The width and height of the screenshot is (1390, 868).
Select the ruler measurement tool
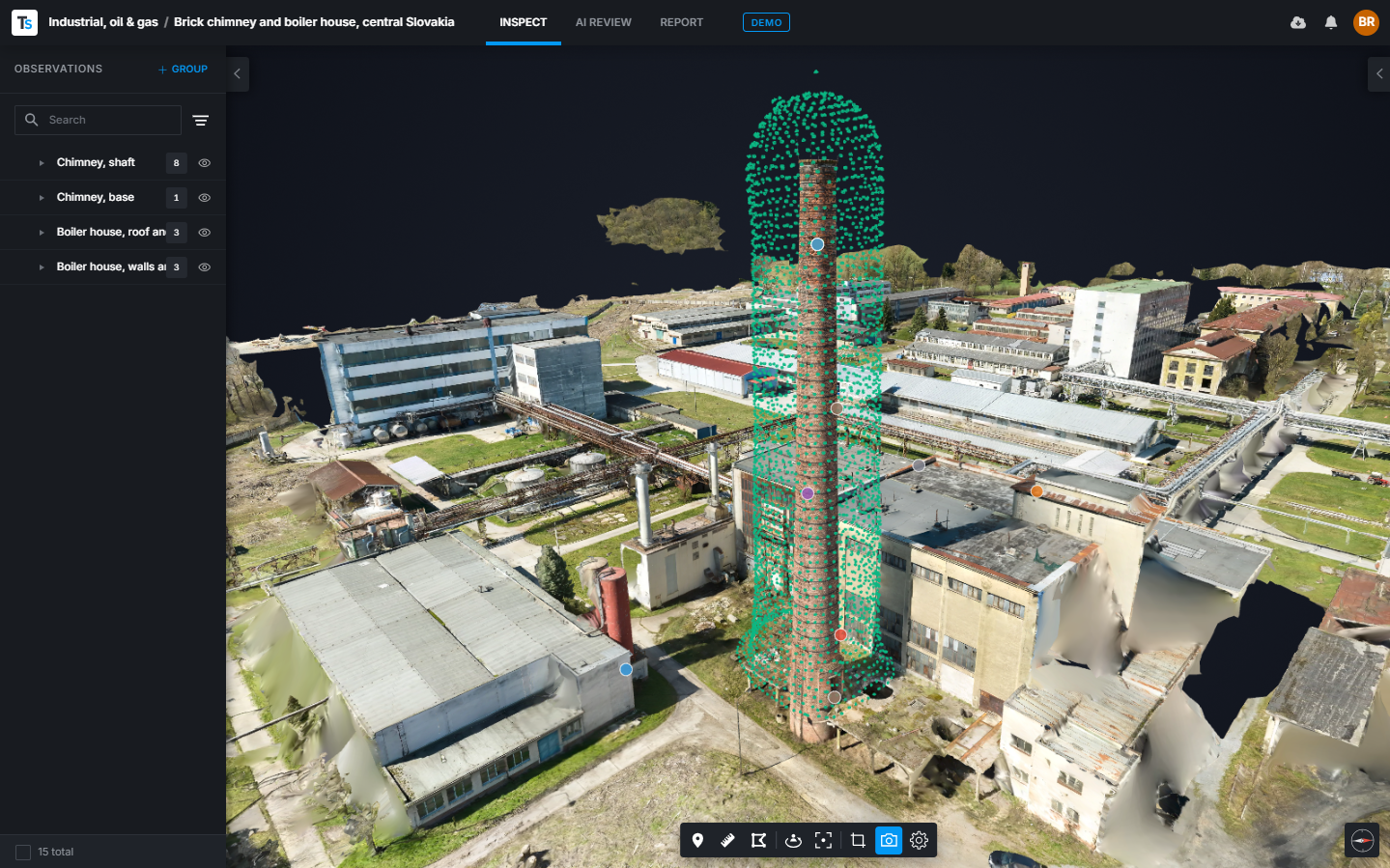[728, 841]
